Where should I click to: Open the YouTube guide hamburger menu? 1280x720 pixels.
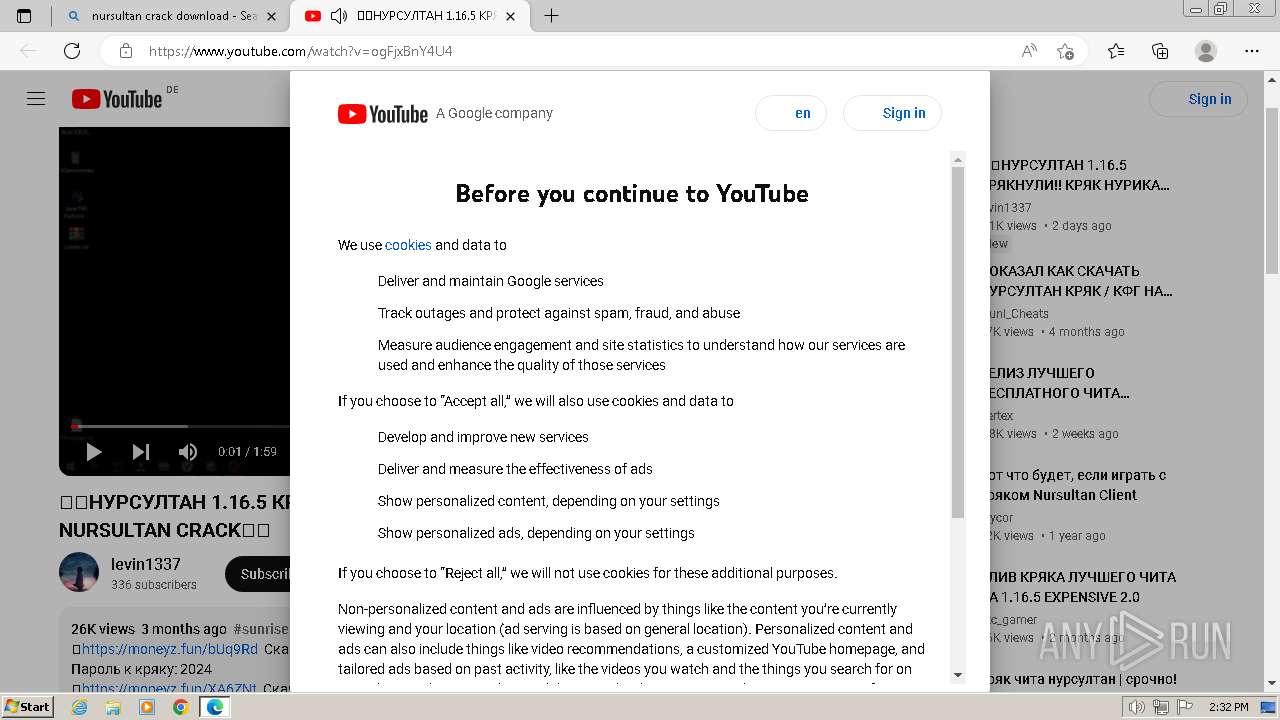[x=36, y=98]
